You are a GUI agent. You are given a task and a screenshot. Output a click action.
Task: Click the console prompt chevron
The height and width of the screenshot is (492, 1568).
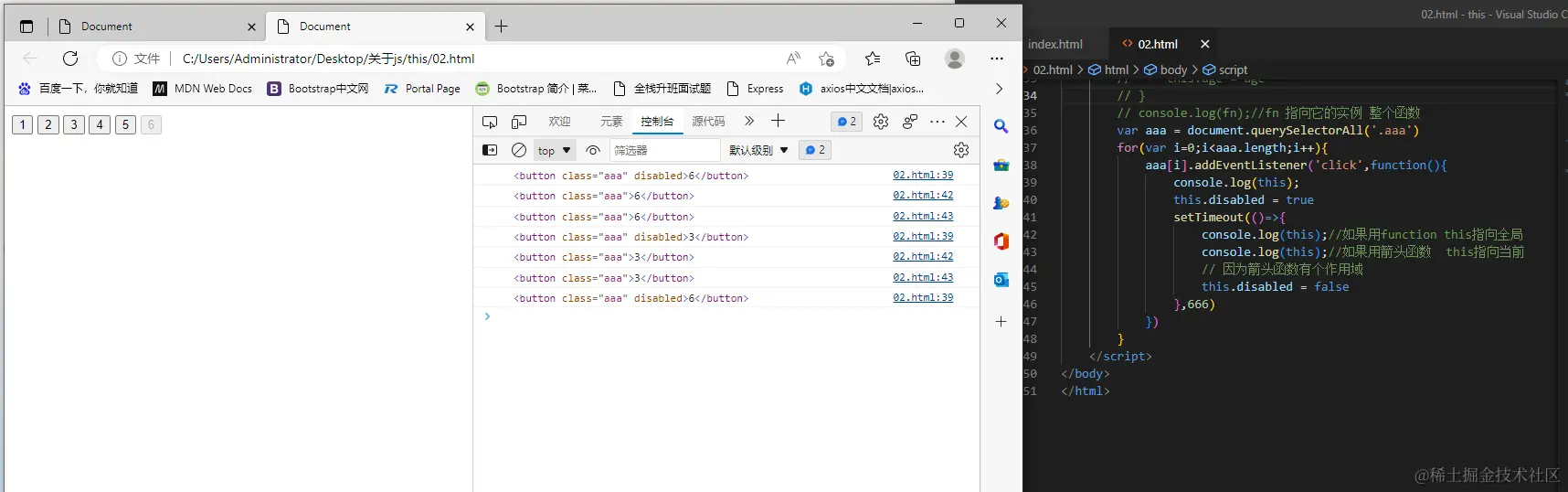click(487, 316)
